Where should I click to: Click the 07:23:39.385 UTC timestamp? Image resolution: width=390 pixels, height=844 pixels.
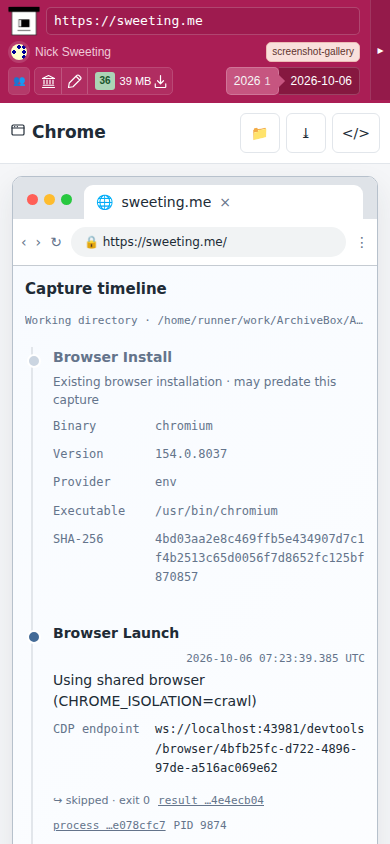pos(275,658)
